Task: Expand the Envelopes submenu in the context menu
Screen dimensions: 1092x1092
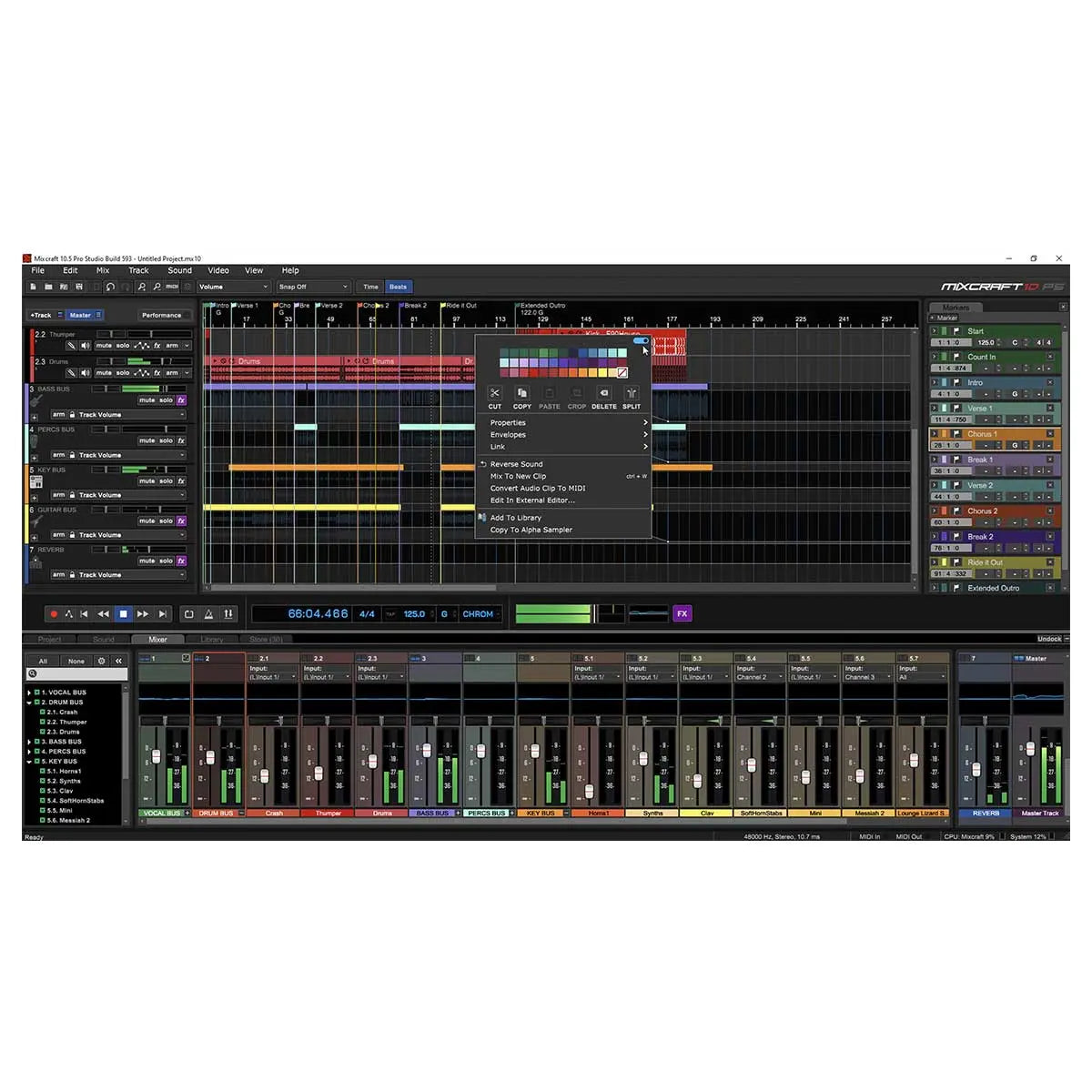Action: pyautogui.click(x=508, y=435)
